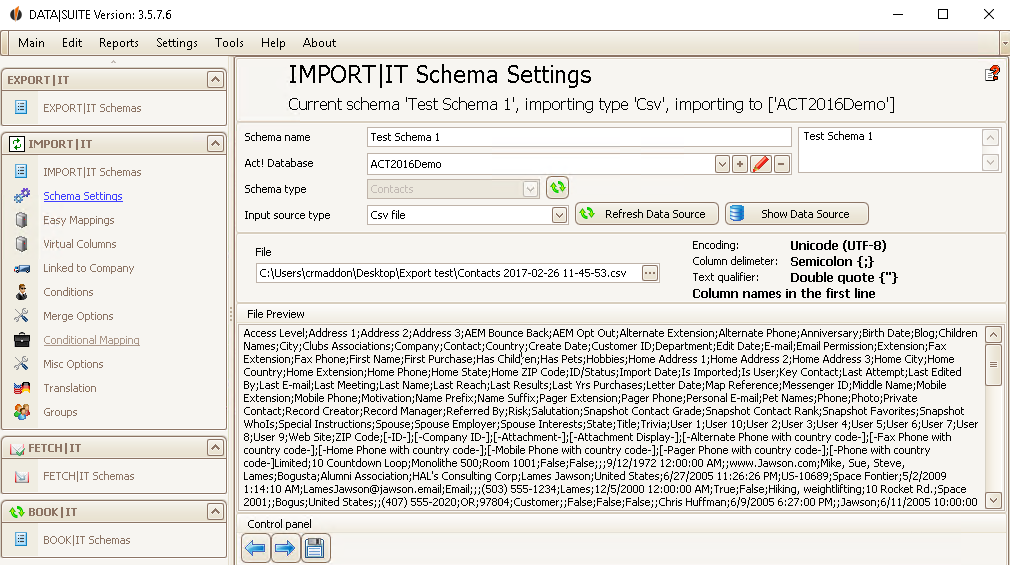Click the Conditions person icon

22,292
